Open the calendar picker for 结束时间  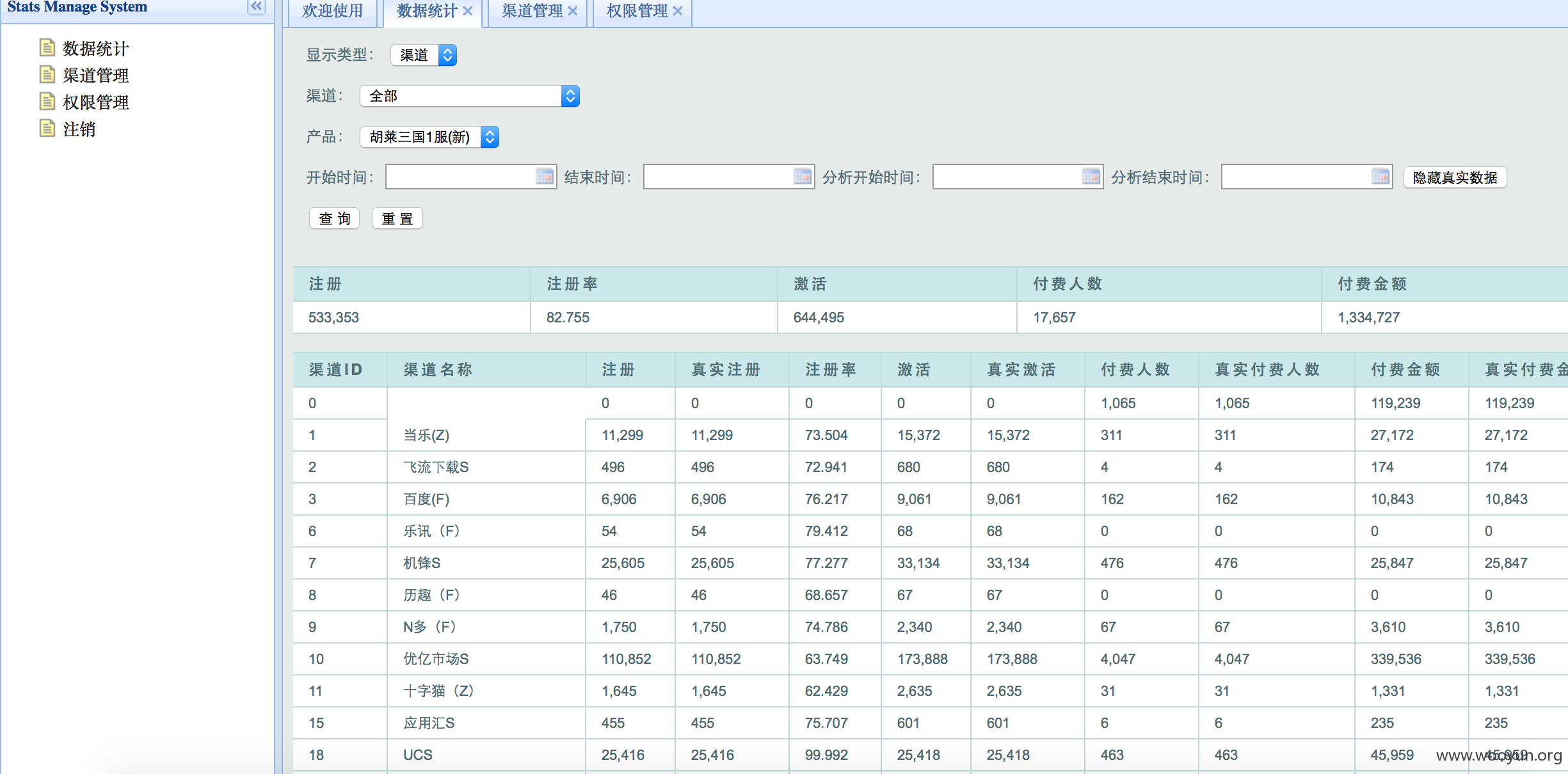802,177
